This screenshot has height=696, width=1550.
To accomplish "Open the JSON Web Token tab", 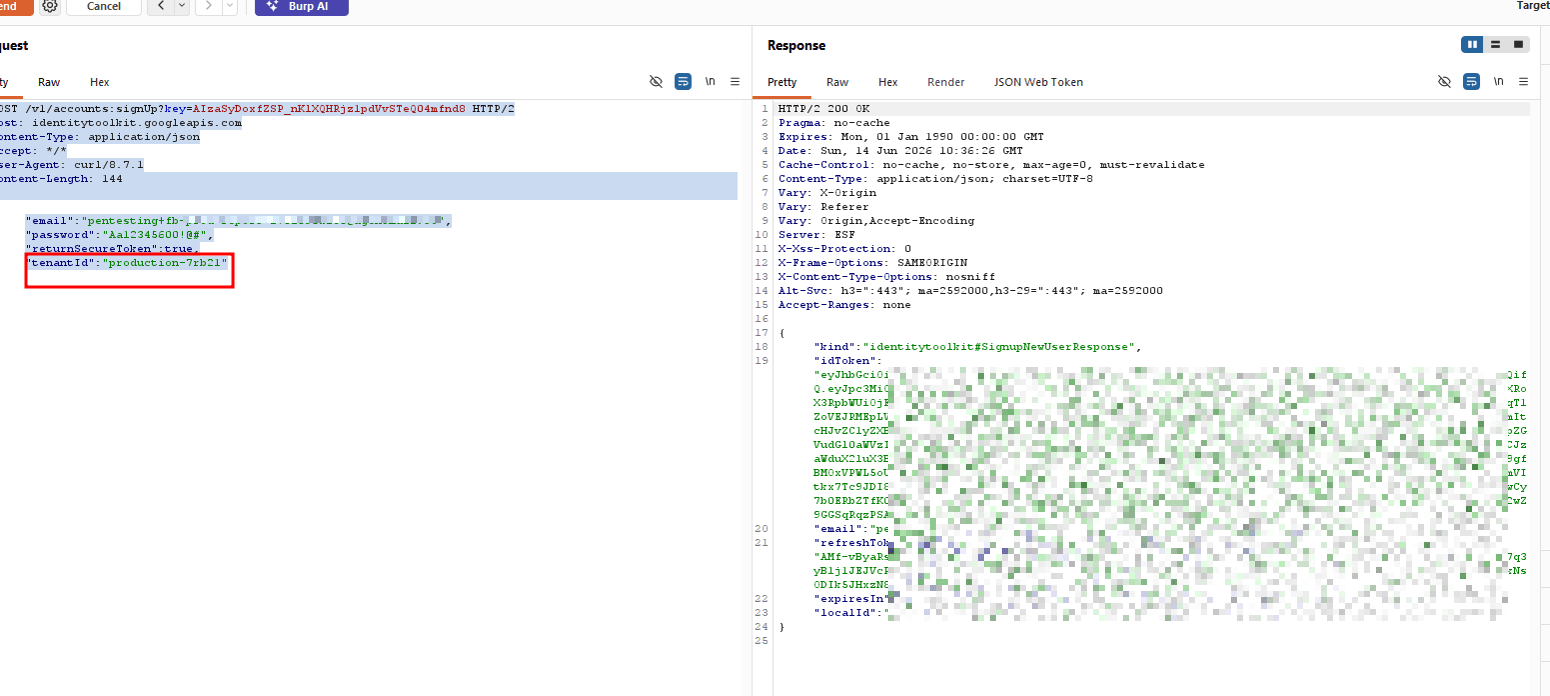I will click(1038, 82).
